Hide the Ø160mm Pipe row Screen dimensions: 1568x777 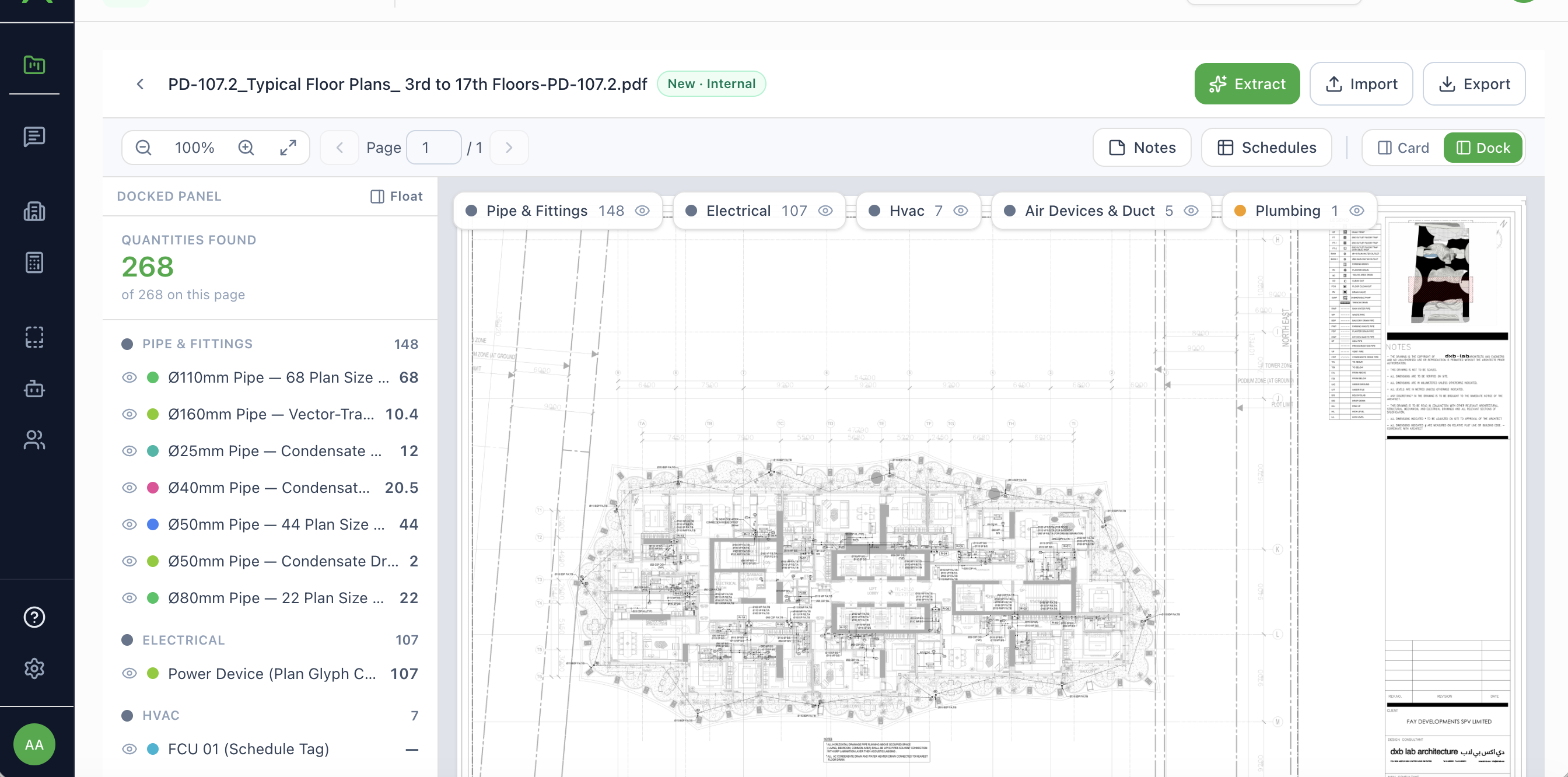tap(129, 414)
